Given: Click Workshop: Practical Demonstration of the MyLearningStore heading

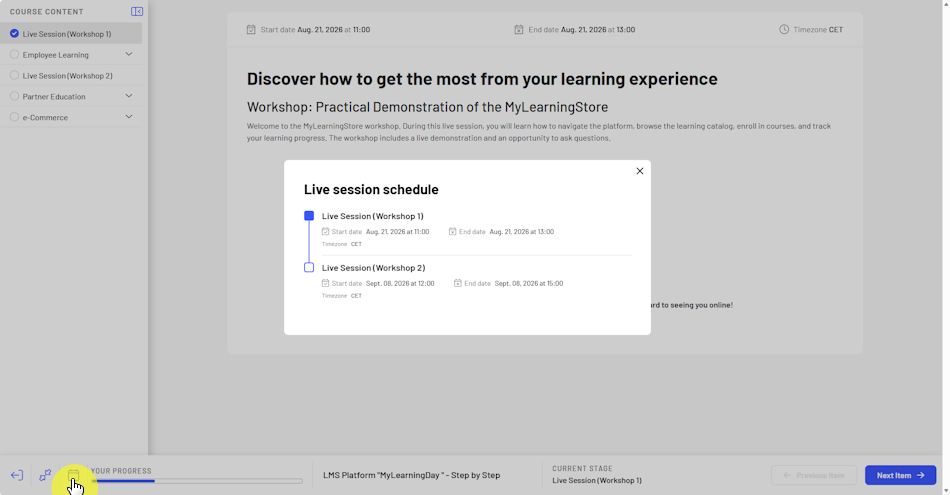Looking at the screenshot, I should click(x=427, y=107).
